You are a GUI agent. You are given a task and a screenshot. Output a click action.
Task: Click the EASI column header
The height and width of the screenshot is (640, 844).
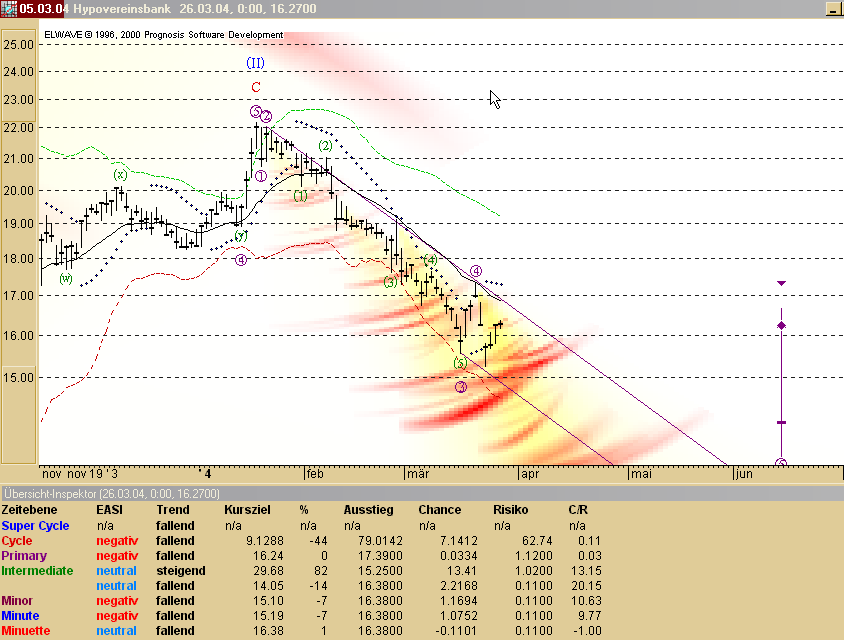coord(110,510)
